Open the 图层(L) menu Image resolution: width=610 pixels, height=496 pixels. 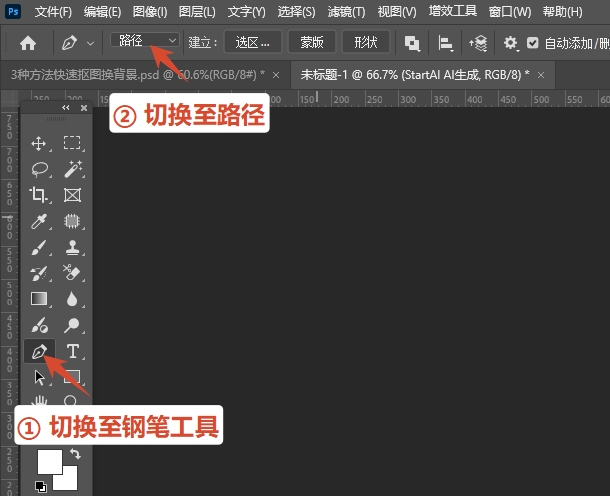pos(197,12)
